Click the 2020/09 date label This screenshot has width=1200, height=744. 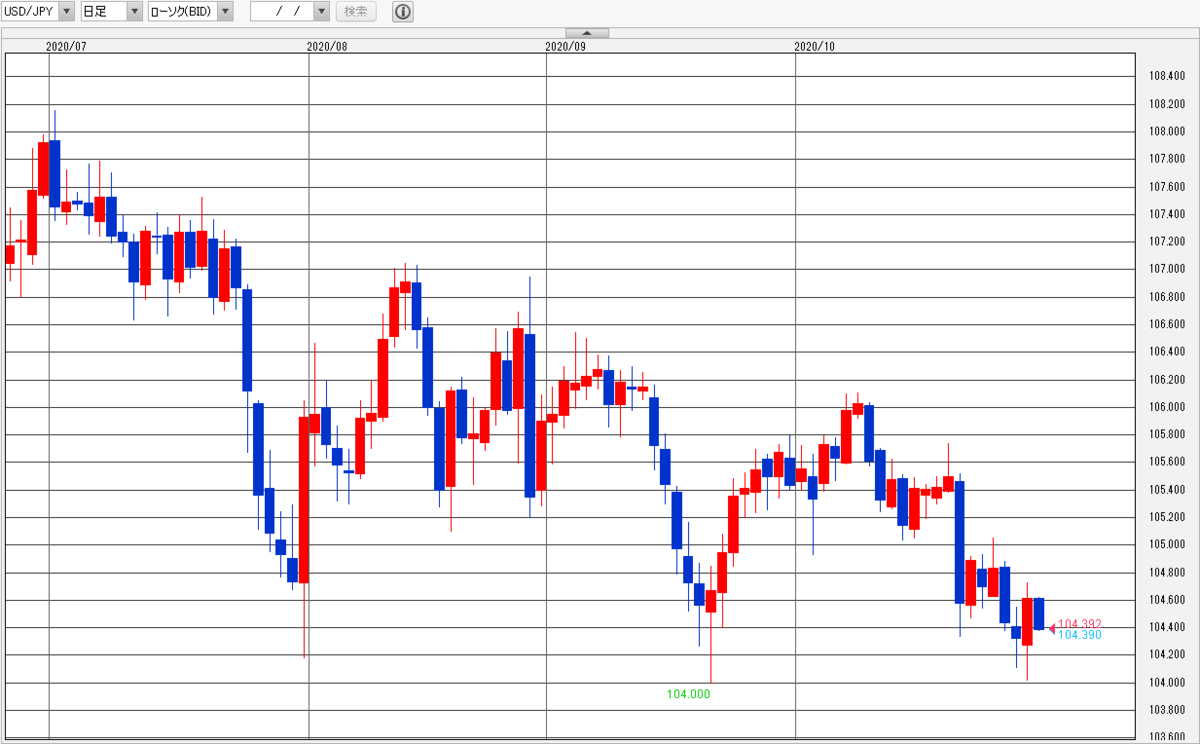[x=565, y=46]
